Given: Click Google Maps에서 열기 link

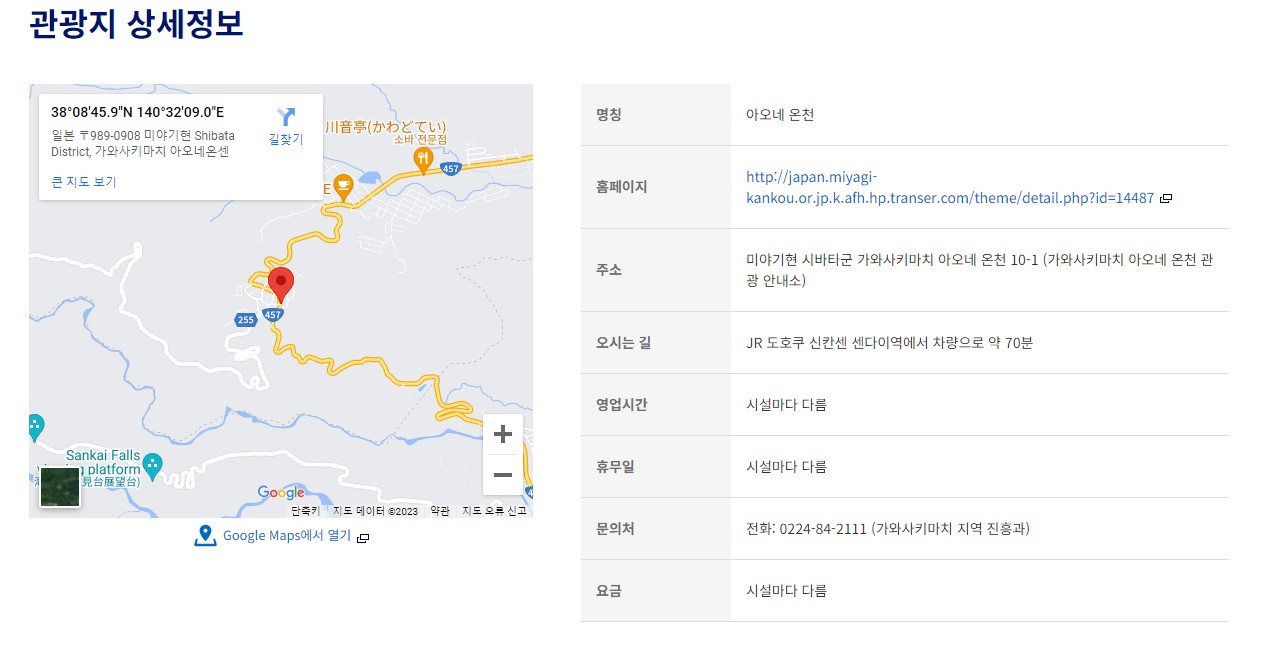Looking at the screenshot, I should click(287, 536).
